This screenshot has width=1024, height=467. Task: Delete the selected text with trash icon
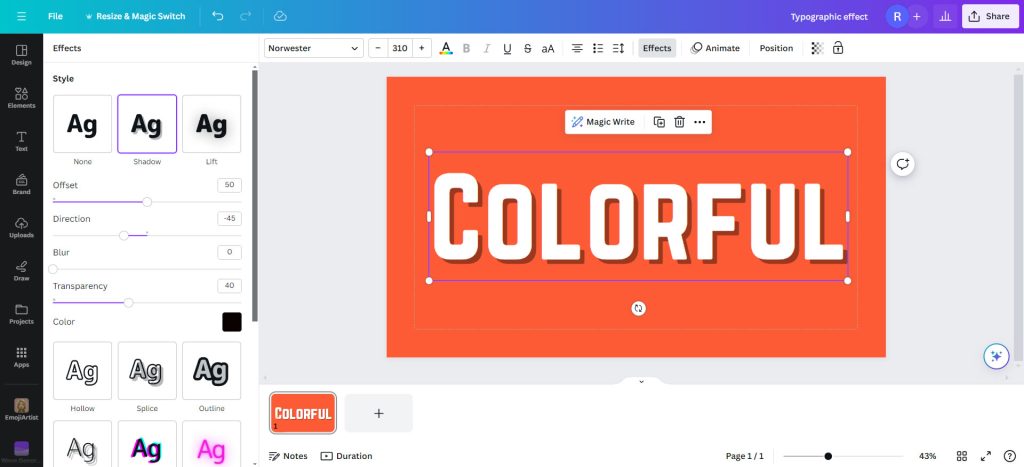(679, 122)
